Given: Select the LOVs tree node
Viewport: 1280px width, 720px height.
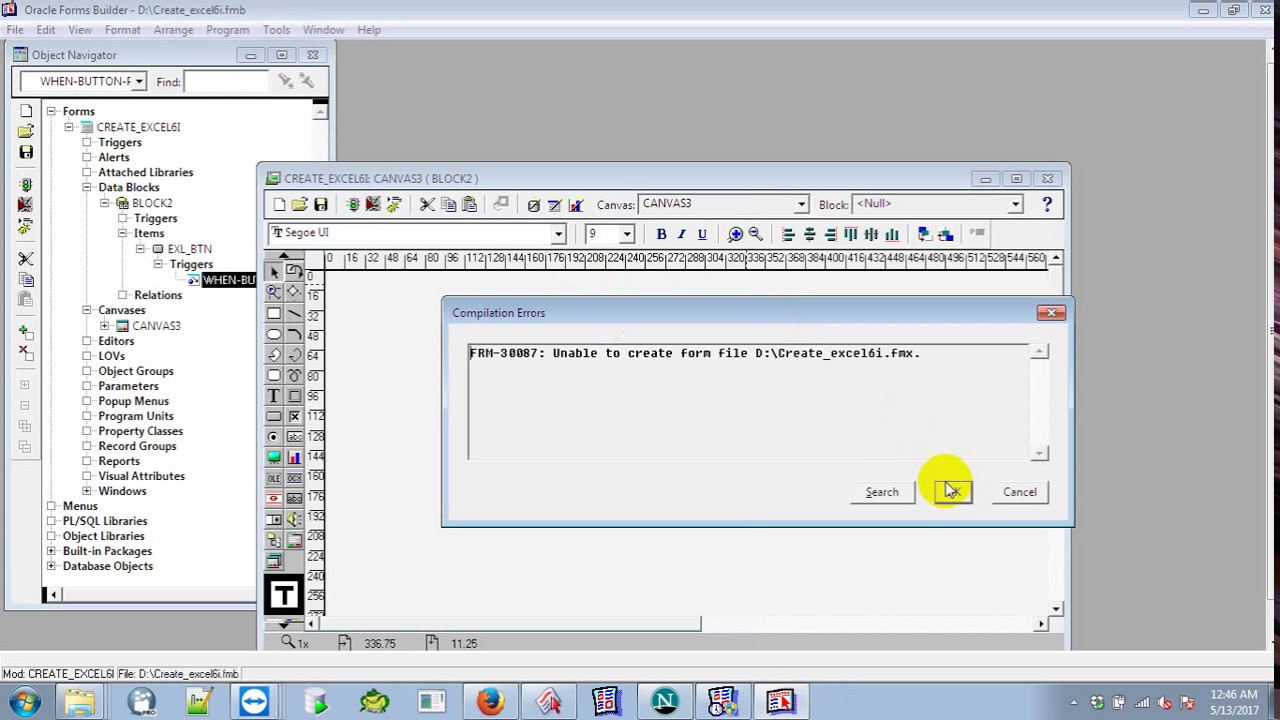Looking at the screenshot, I should click(112, 356).
